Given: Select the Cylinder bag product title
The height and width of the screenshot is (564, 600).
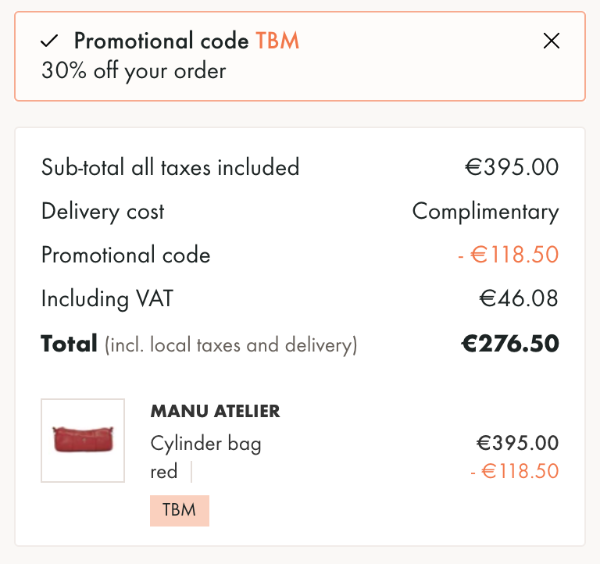Looking at the screenshot, I should (x=206, y=444).
